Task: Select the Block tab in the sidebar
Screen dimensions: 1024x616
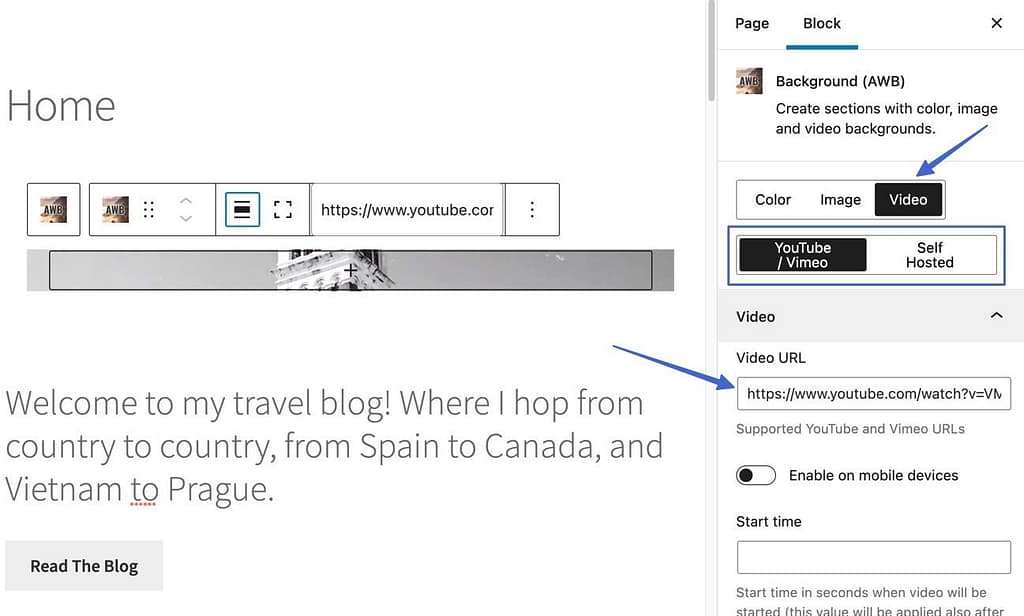Action: 822,23
